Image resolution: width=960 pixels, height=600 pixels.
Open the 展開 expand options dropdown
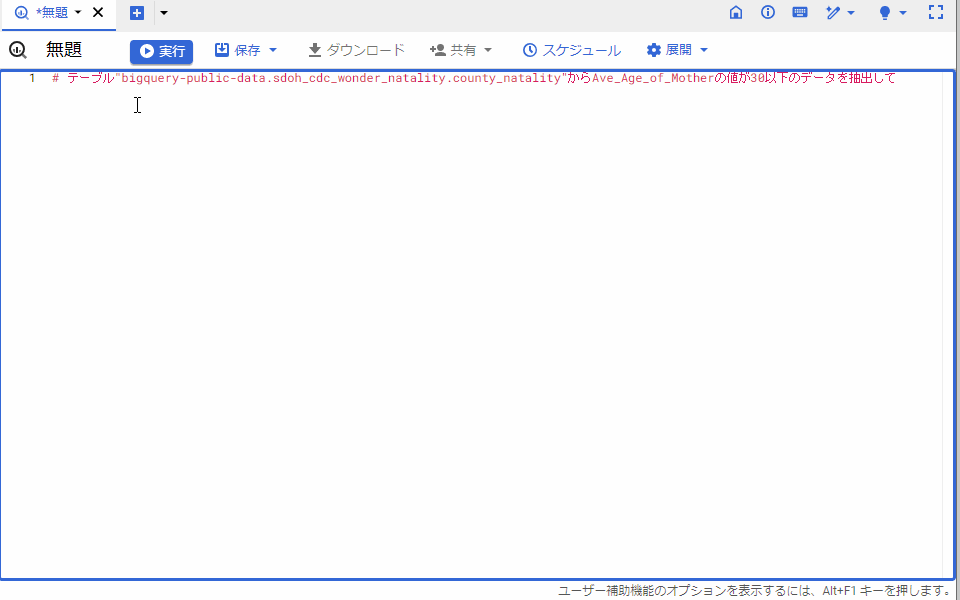(704, 49)
